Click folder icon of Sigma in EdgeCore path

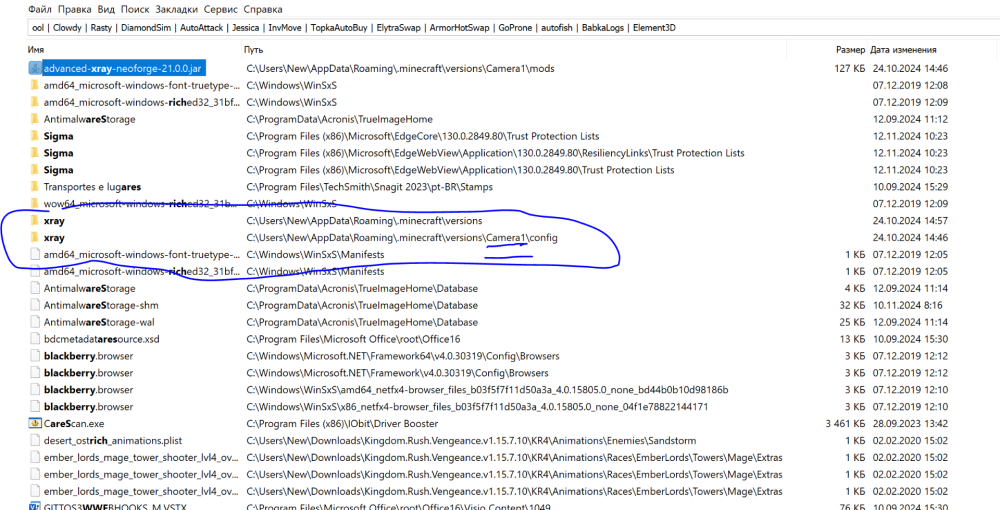(x=34, y=136)
